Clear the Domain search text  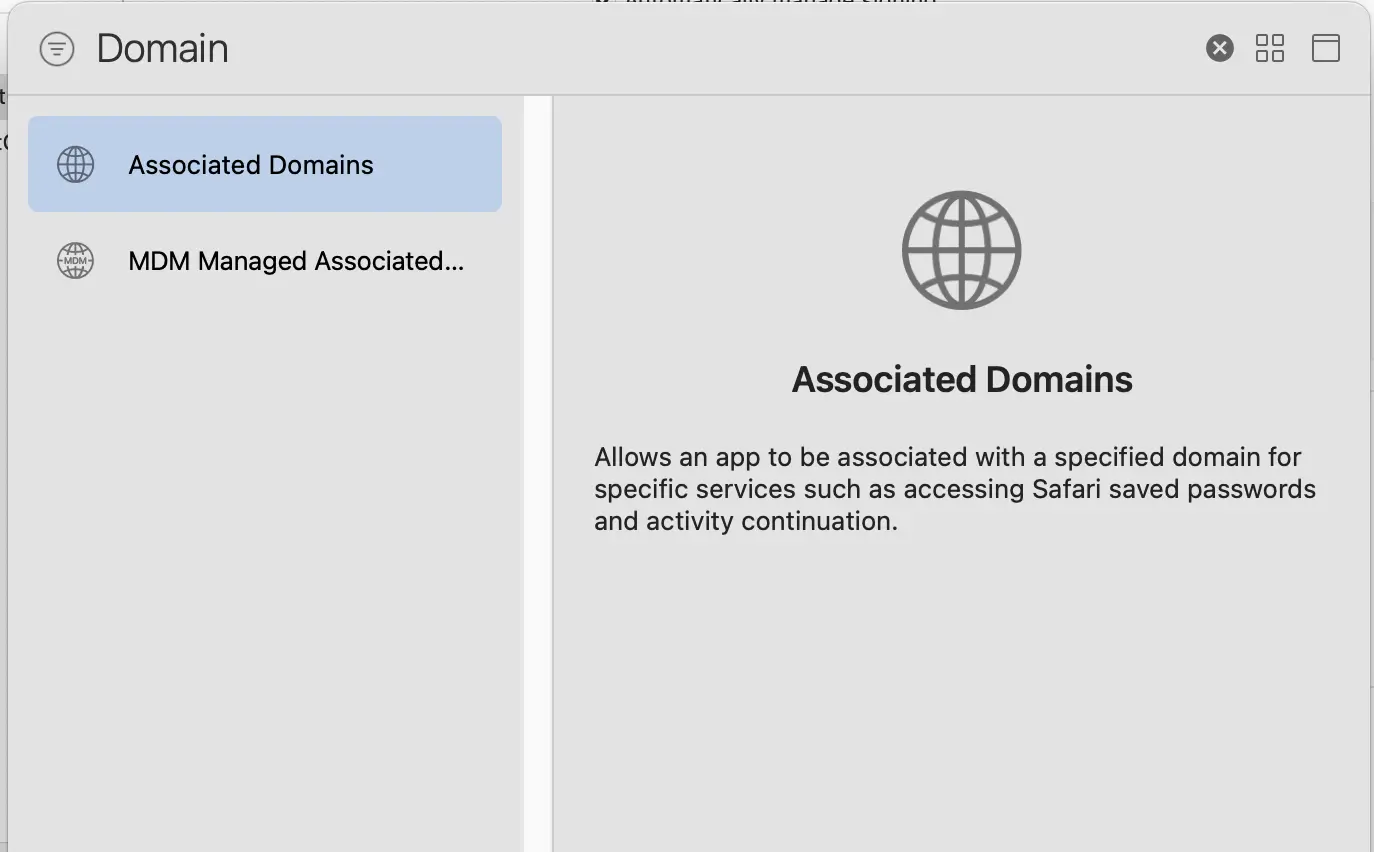click(1219, 47)
